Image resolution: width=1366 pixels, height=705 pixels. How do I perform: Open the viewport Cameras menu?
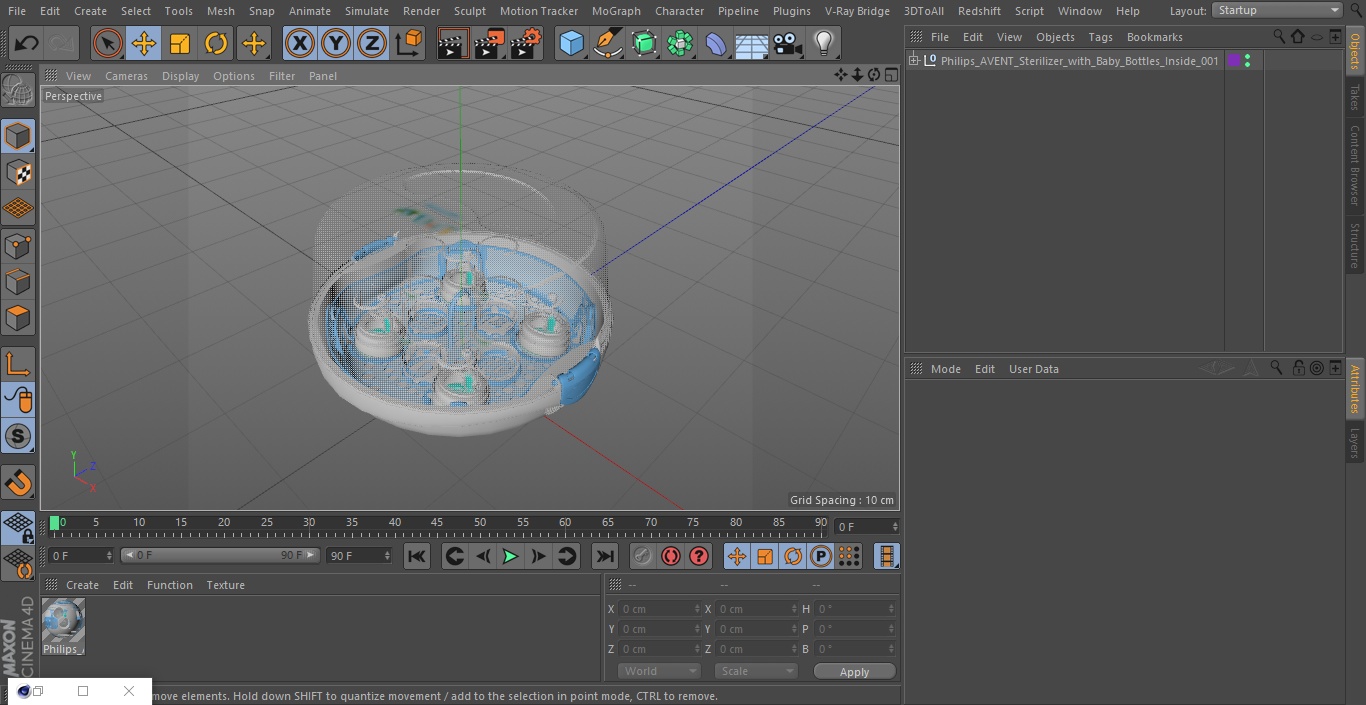click(126, 76)
